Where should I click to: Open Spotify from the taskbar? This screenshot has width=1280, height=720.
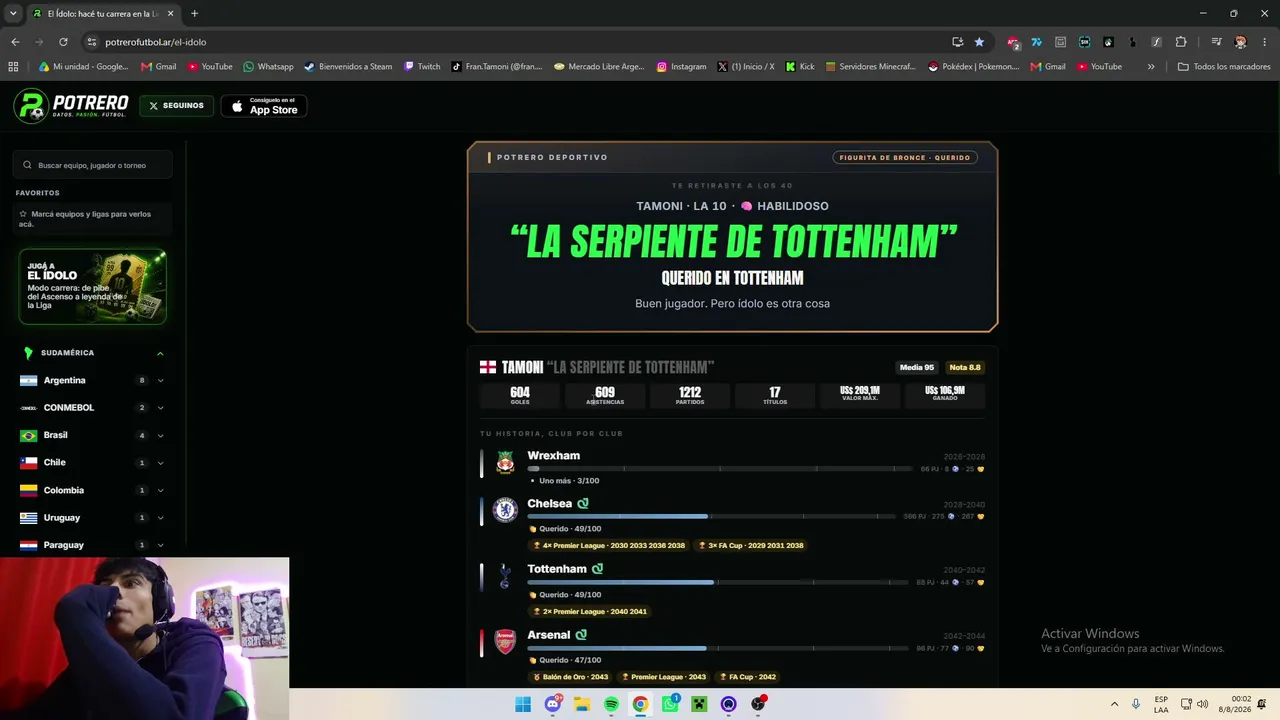point(611,704)
